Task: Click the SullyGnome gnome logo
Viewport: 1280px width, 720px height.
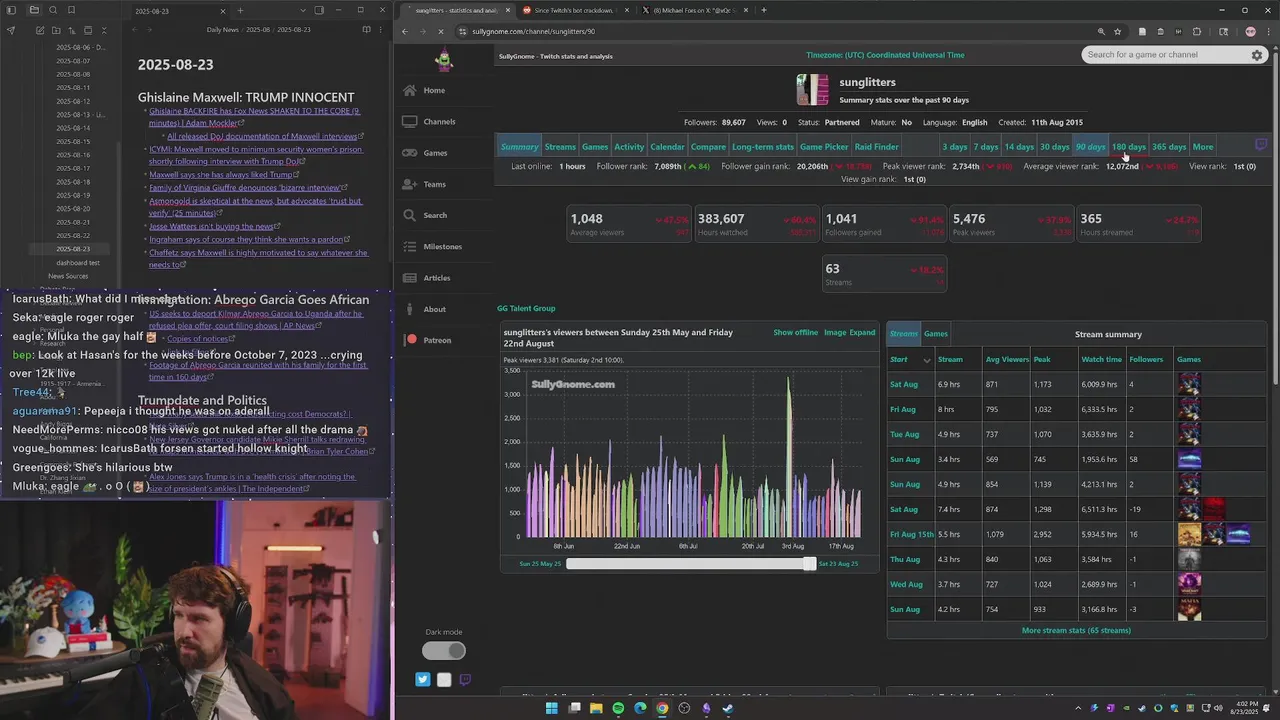Action: [x=444, y=60]
